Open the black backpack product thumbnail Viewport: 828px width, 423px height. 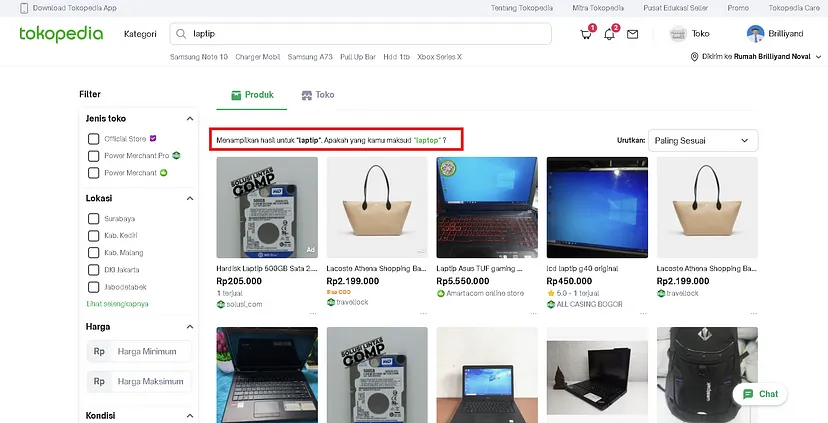click(x=707, y=375)
